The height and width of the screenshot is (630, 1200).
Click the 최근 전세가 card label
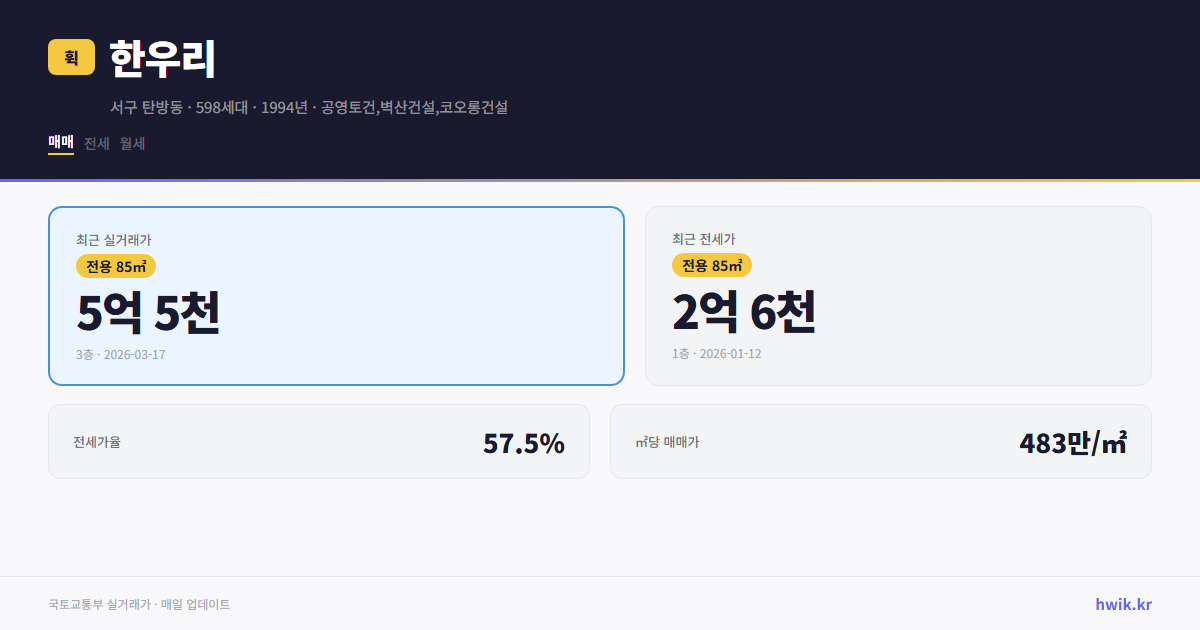(704, 239)
